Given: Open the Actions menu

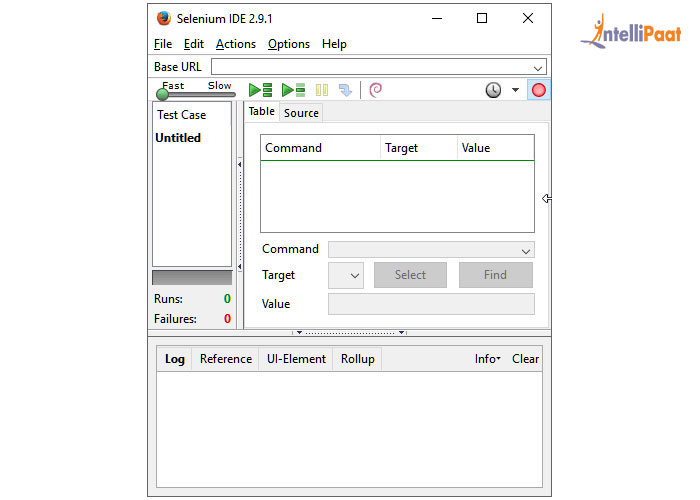Looking at the screenshot, I should tap(236, 44).
